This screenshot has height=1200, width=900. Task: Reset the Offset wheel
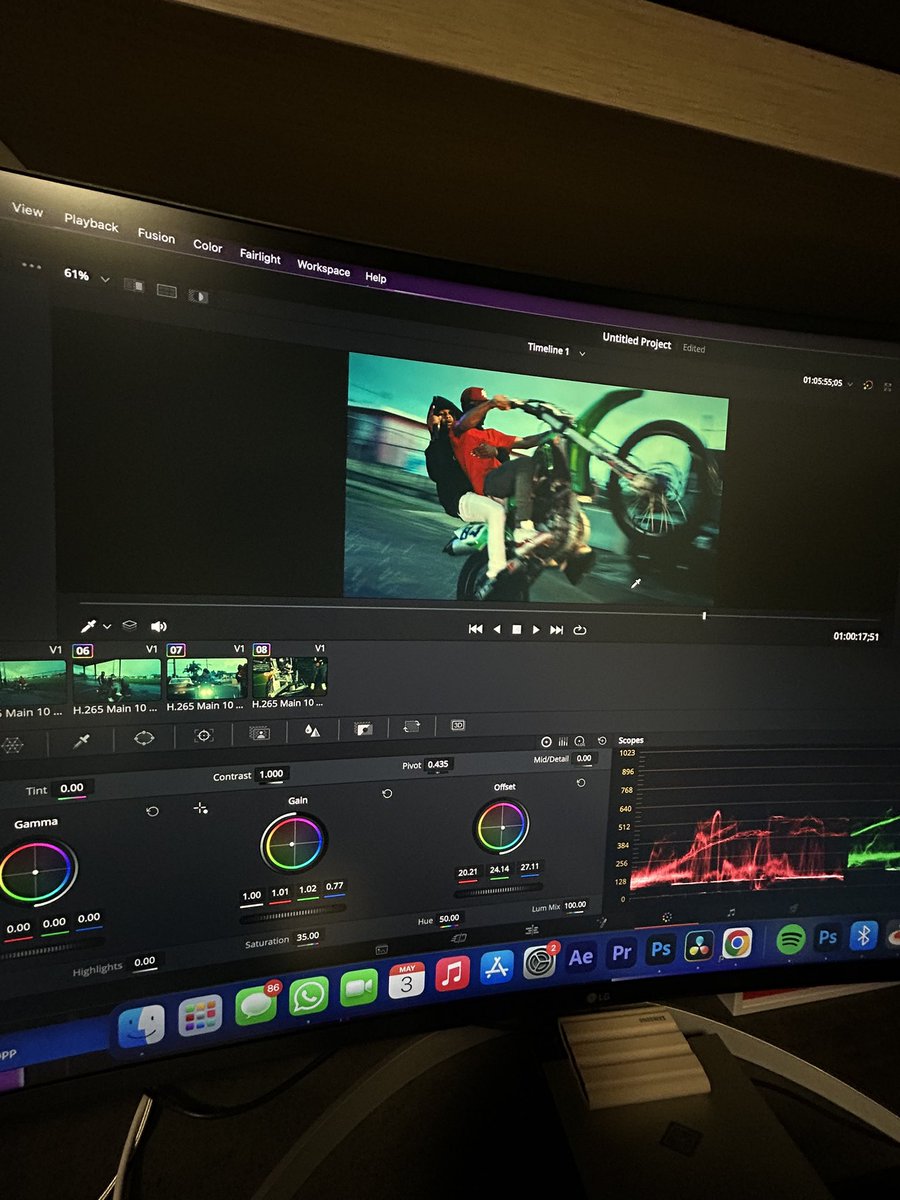click(x=581, y=783)
